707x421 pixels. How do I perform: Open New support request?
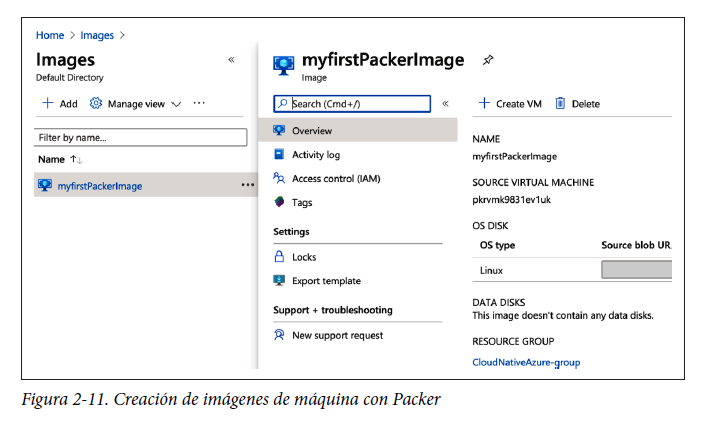336,335
